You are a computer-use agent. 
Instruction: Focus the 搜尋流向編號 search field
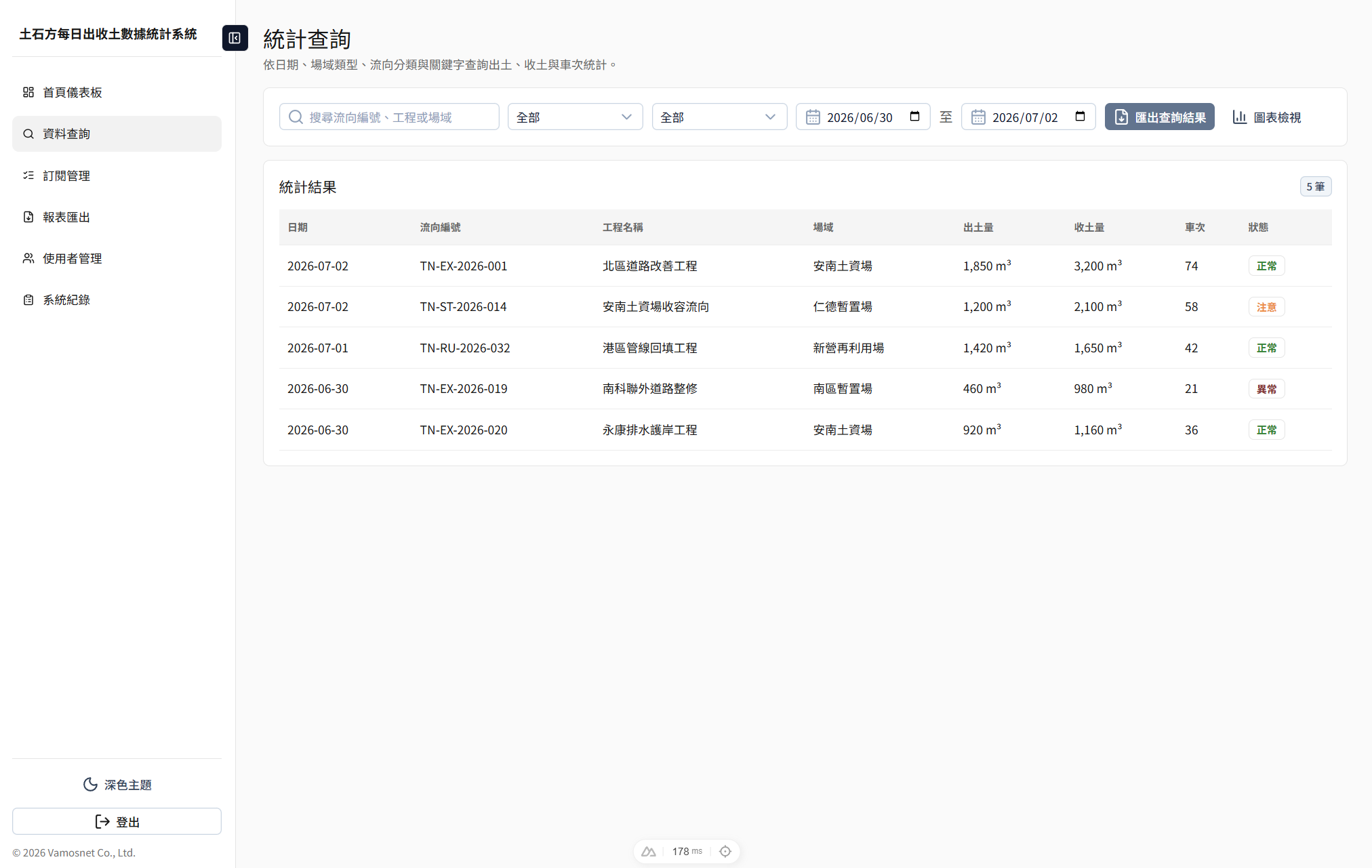389,117
